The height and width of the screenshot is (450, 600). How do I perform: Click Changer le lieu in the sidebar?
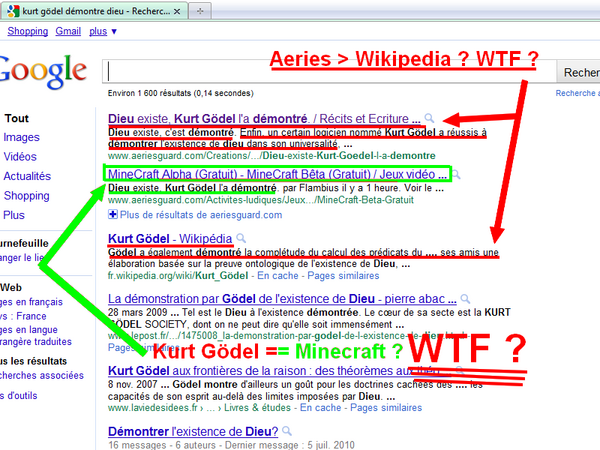click(22, 258)
